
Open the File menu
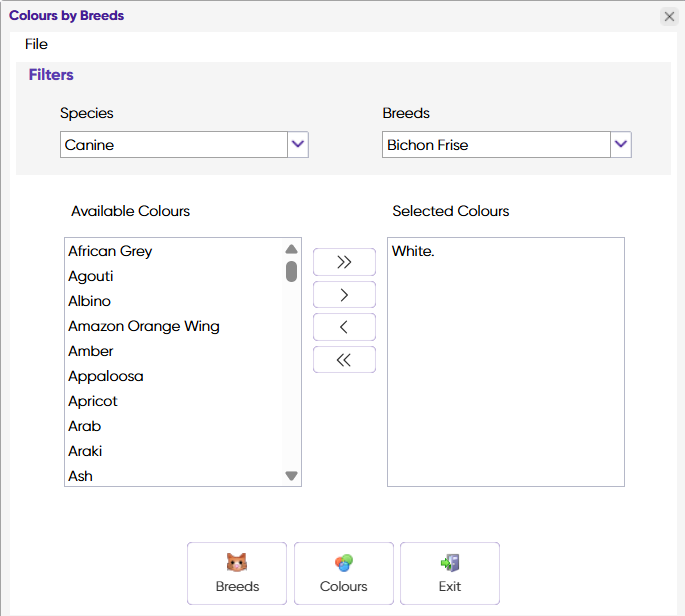37,44
